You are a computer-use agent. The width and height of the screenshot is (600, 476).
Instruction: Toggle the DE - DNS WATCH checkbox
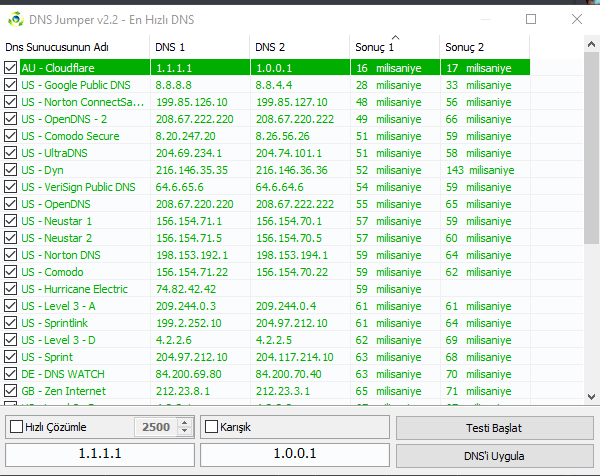pyautogui.click(x=10, y=373)
